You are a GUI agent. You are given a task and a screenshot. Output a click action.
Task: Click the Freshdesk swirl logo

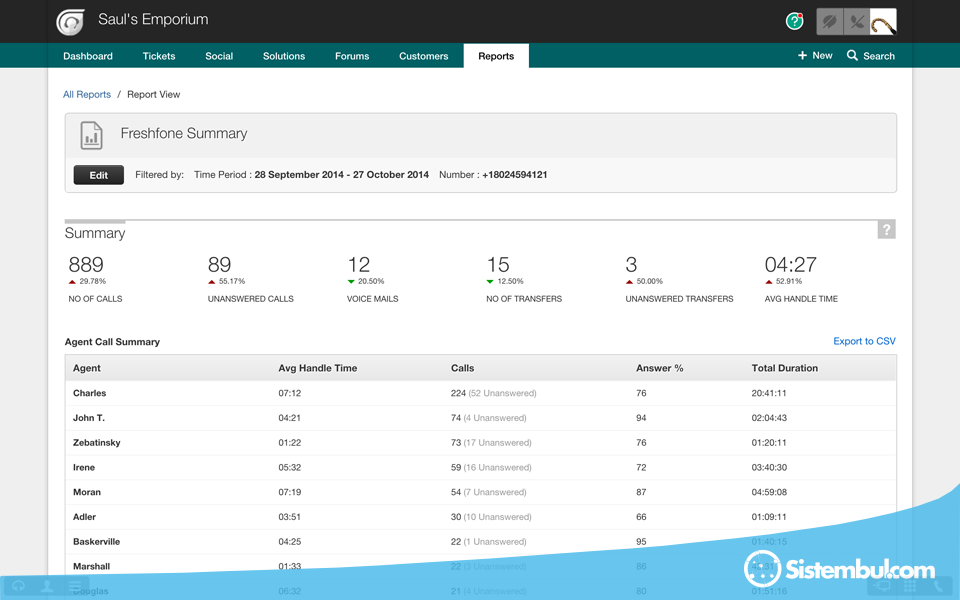(70, 22)
